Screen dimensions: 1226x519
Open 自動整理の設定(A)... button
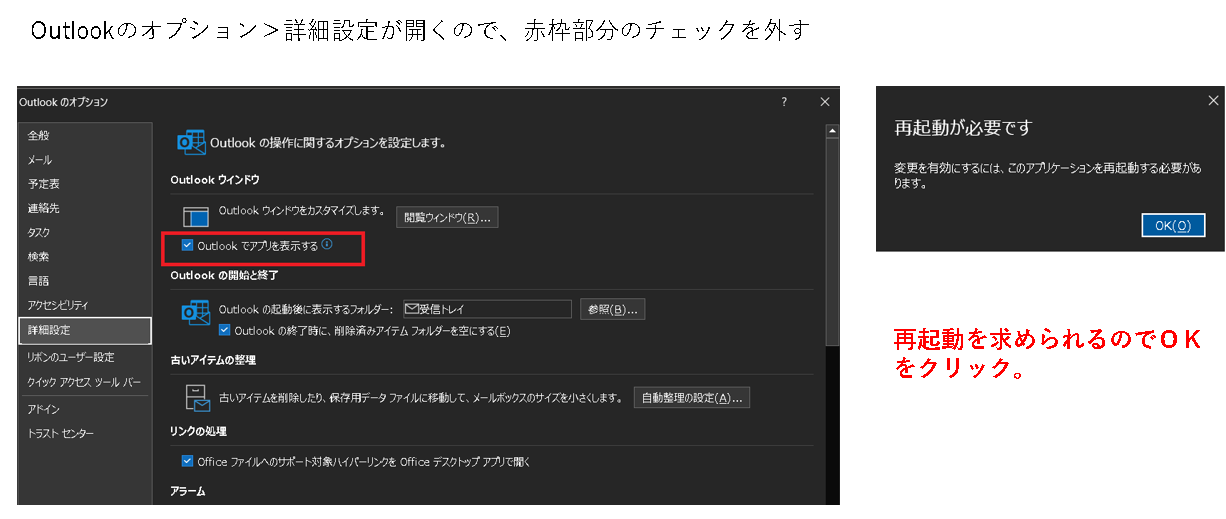[692, 398]
